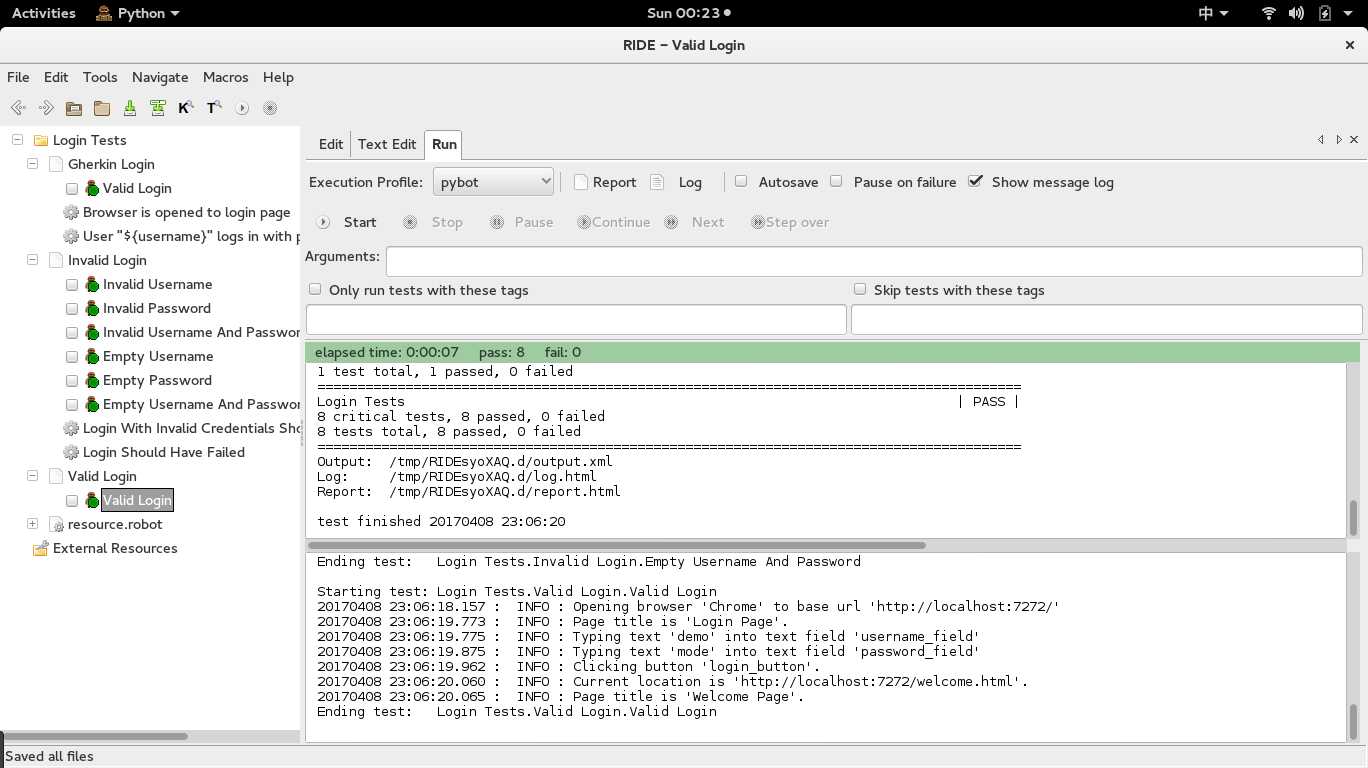Click the Step over button
Image resolution: width=1368 pixels, height=768 pixels.
click(x=790, y=222)
